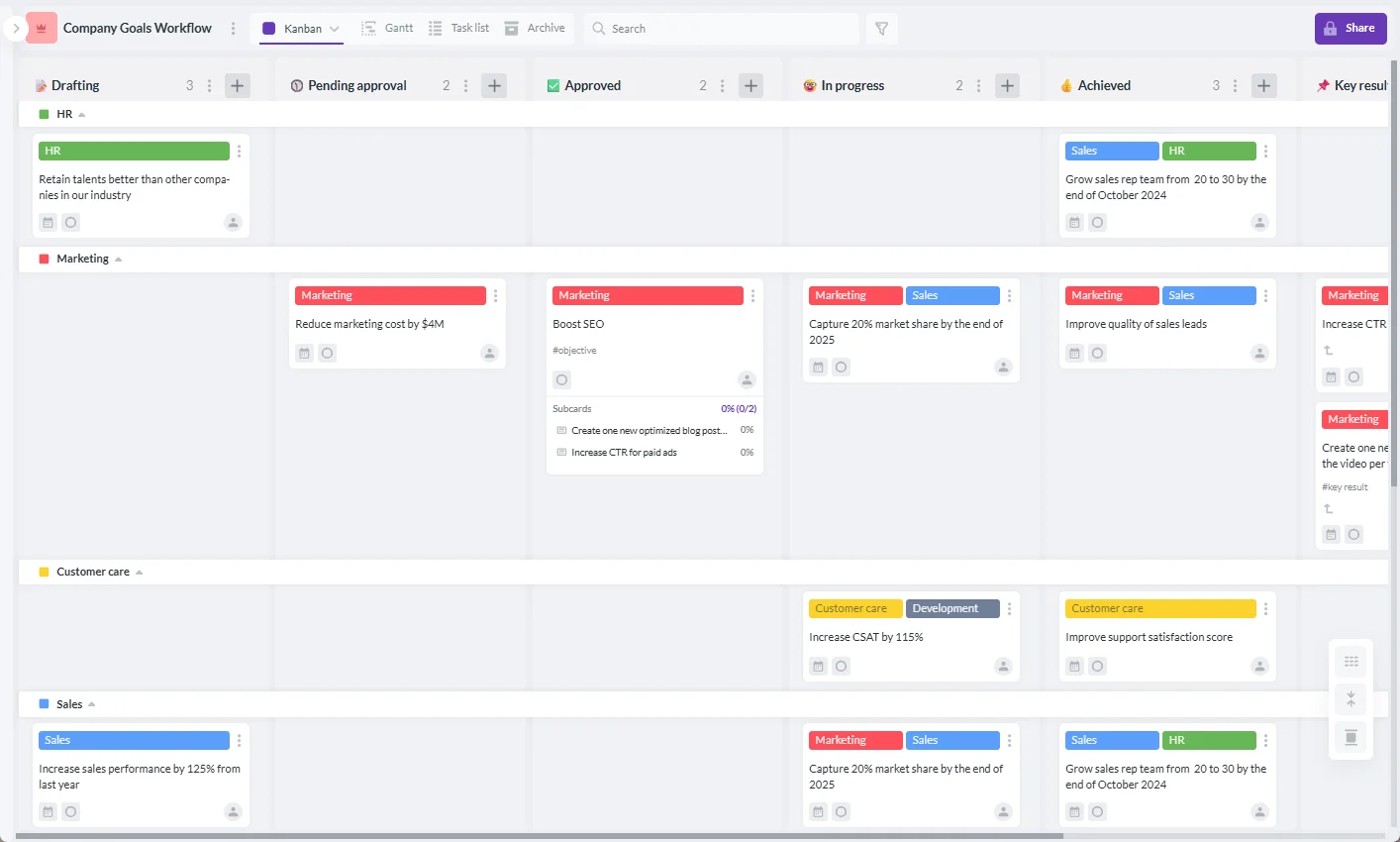The image size is (1400, 842).
Task: Collapse the Marketing swimlane
Action: coord(118,260)
